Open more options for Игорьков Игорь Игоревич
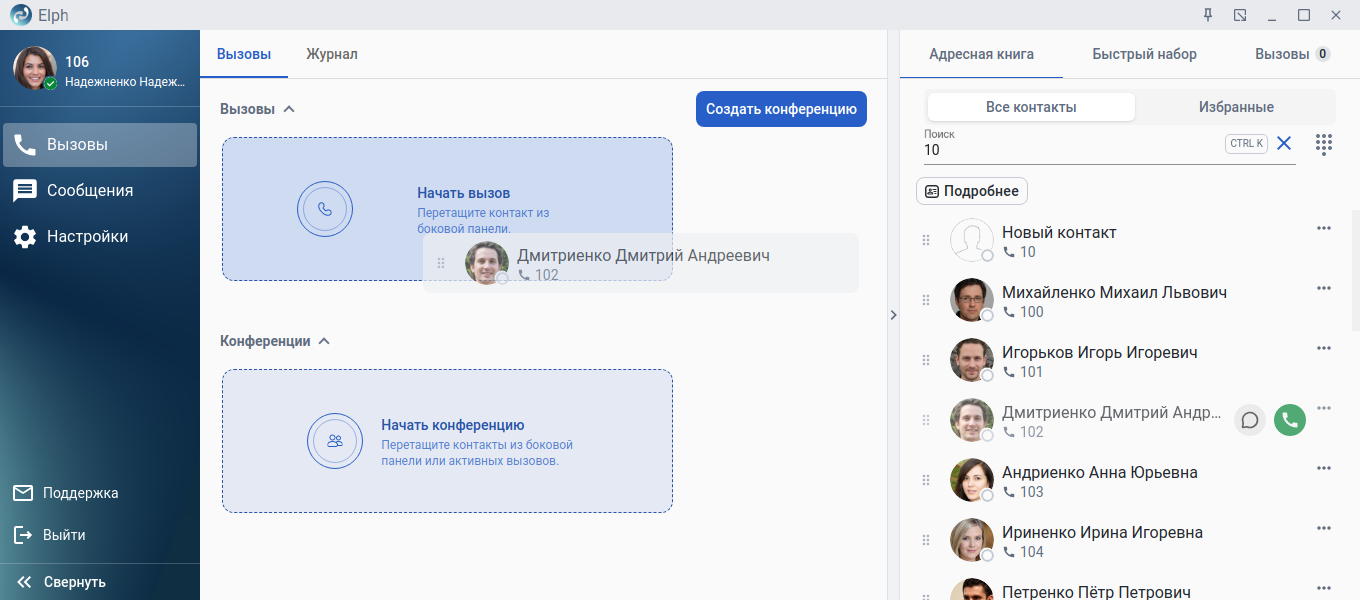1360x600 pixels. pos(1324,348)
